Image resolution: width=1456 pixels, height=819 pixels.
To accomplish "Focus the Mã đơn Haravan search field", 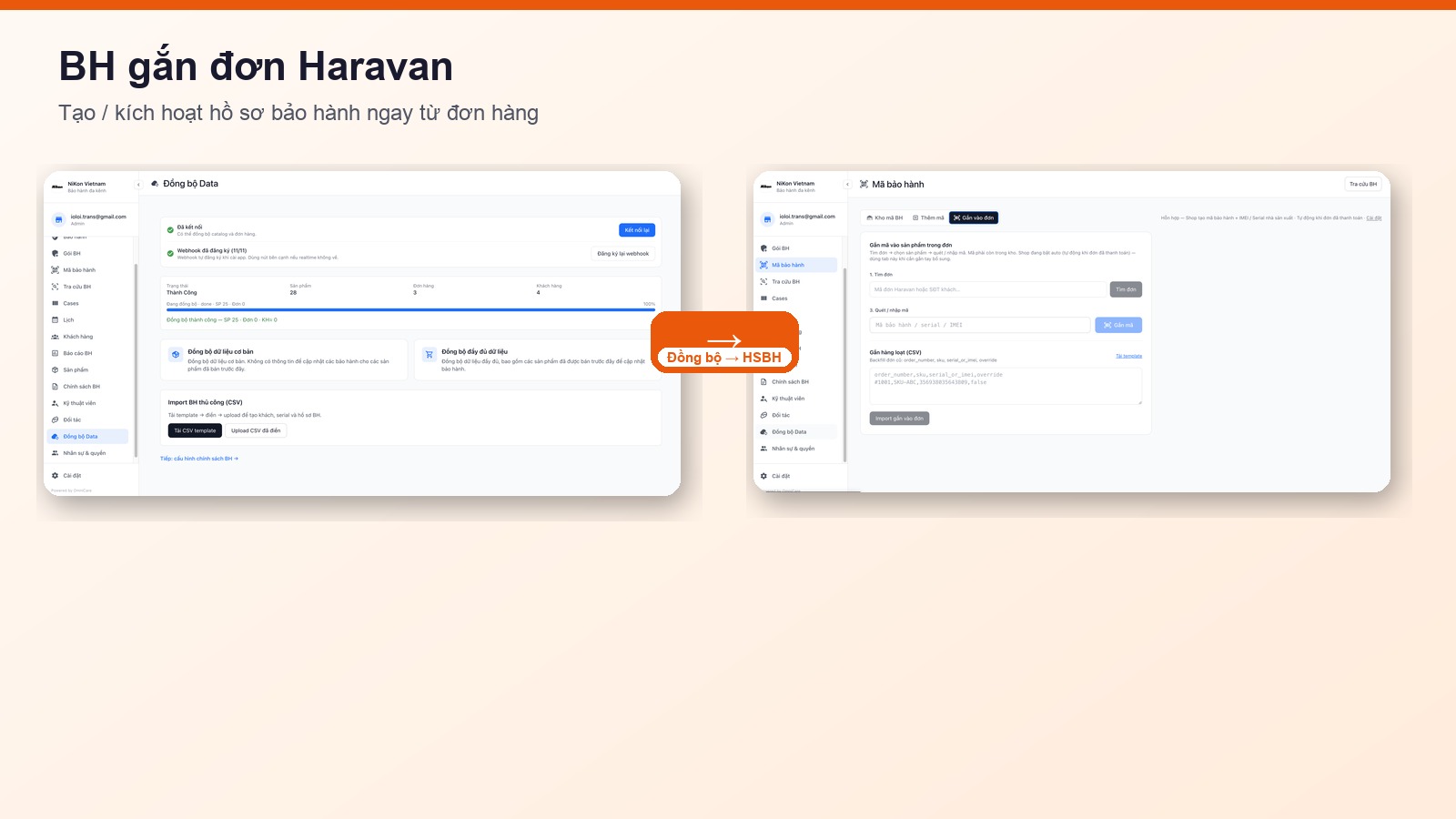I will click(x=987, y=289).
